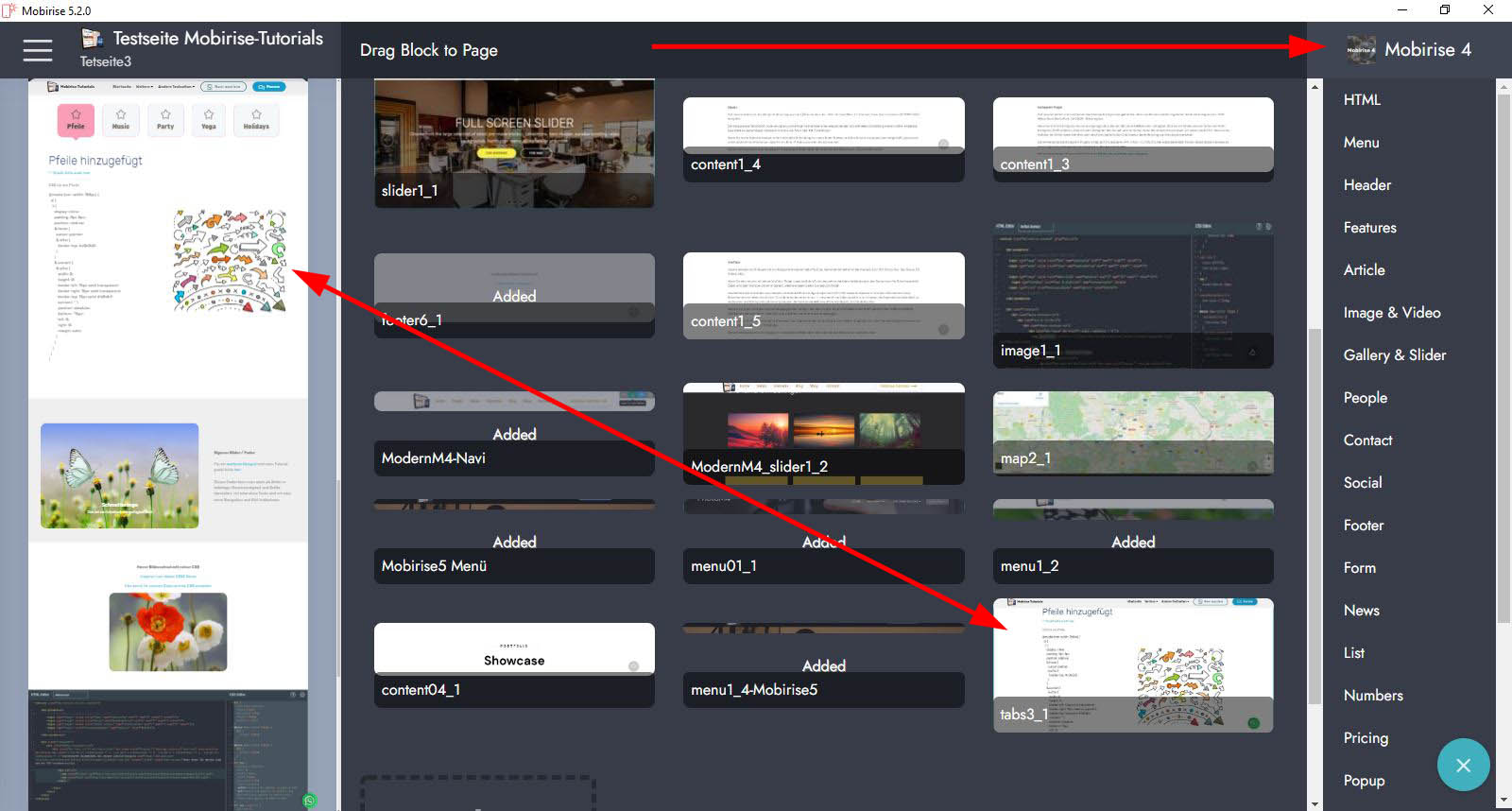Click the code editor screenshot in page preview
This screenshot has height=811, width=1512.
tap(168, 750)
